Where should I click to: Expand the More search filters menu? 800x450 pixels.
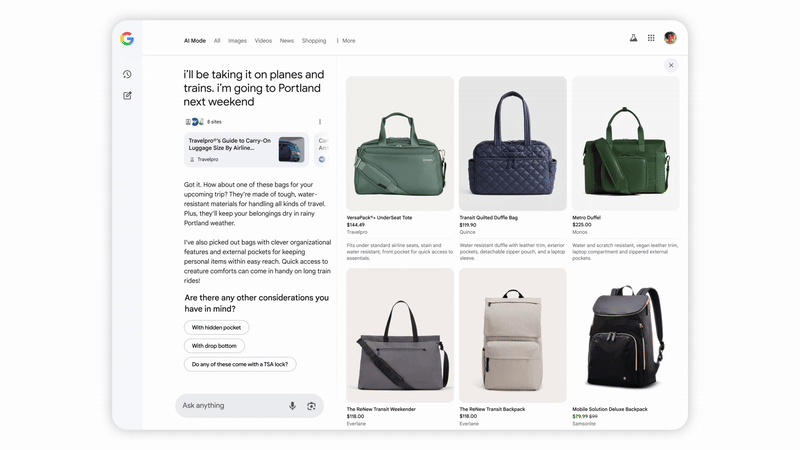pos(346,41)
